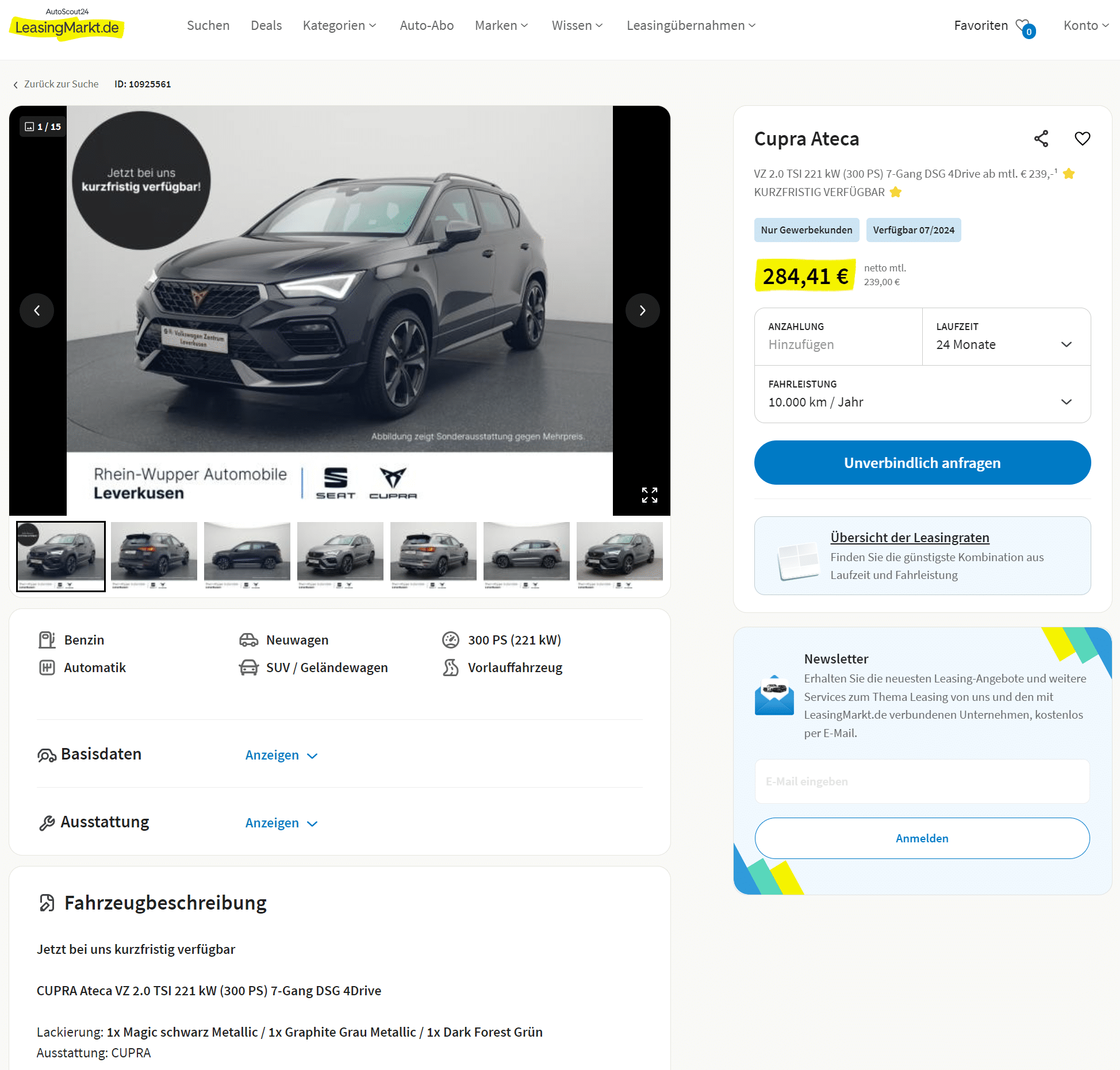1120x1070 pixels.
Task: Go back via Zurück zur Suche
Action: click(55, 84)
